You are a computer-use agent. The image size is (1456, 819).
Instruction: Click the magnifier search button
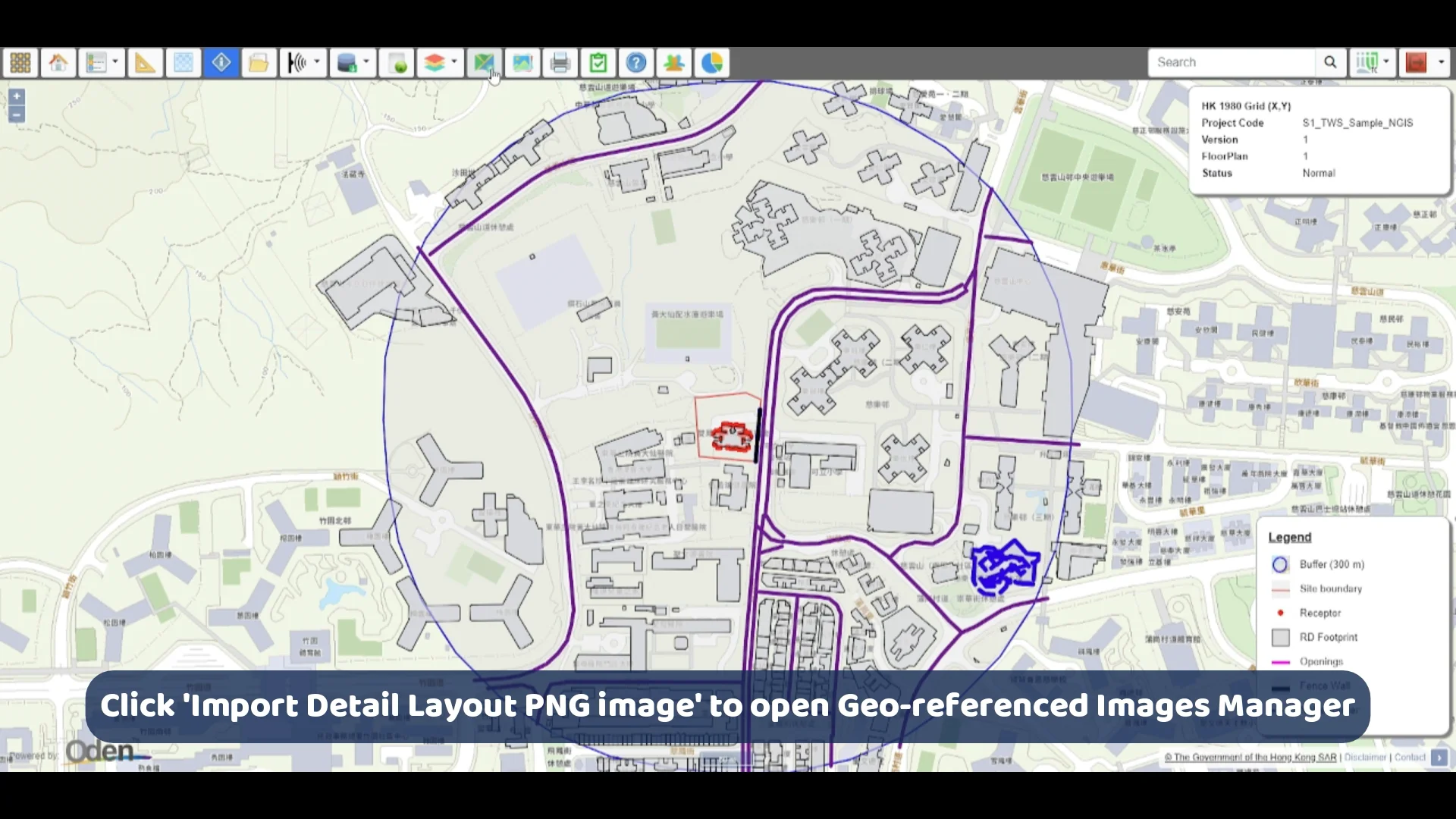point(1330,62)
